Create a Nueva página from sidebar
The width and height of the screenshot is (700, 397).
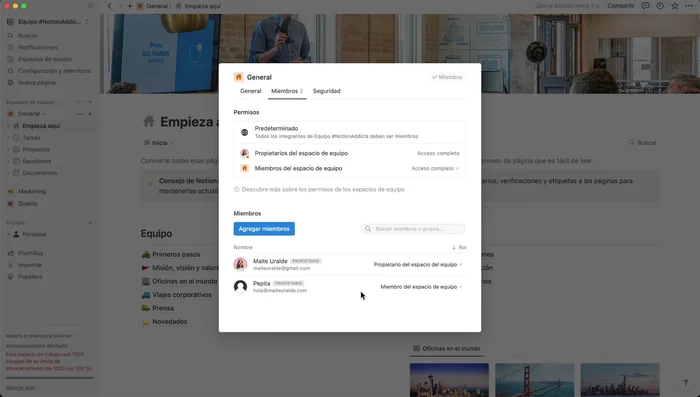coord(37,83)
